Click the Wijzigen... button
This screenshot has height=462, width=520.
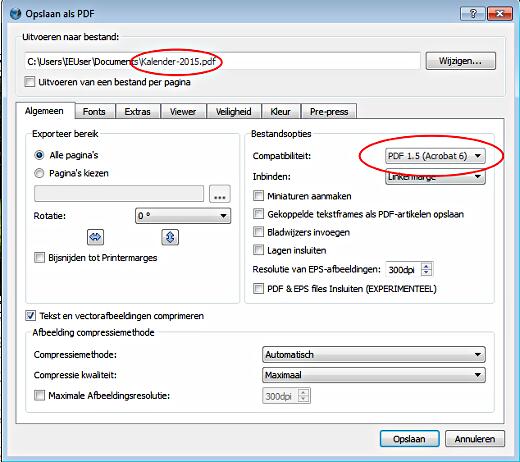point(460,61)
